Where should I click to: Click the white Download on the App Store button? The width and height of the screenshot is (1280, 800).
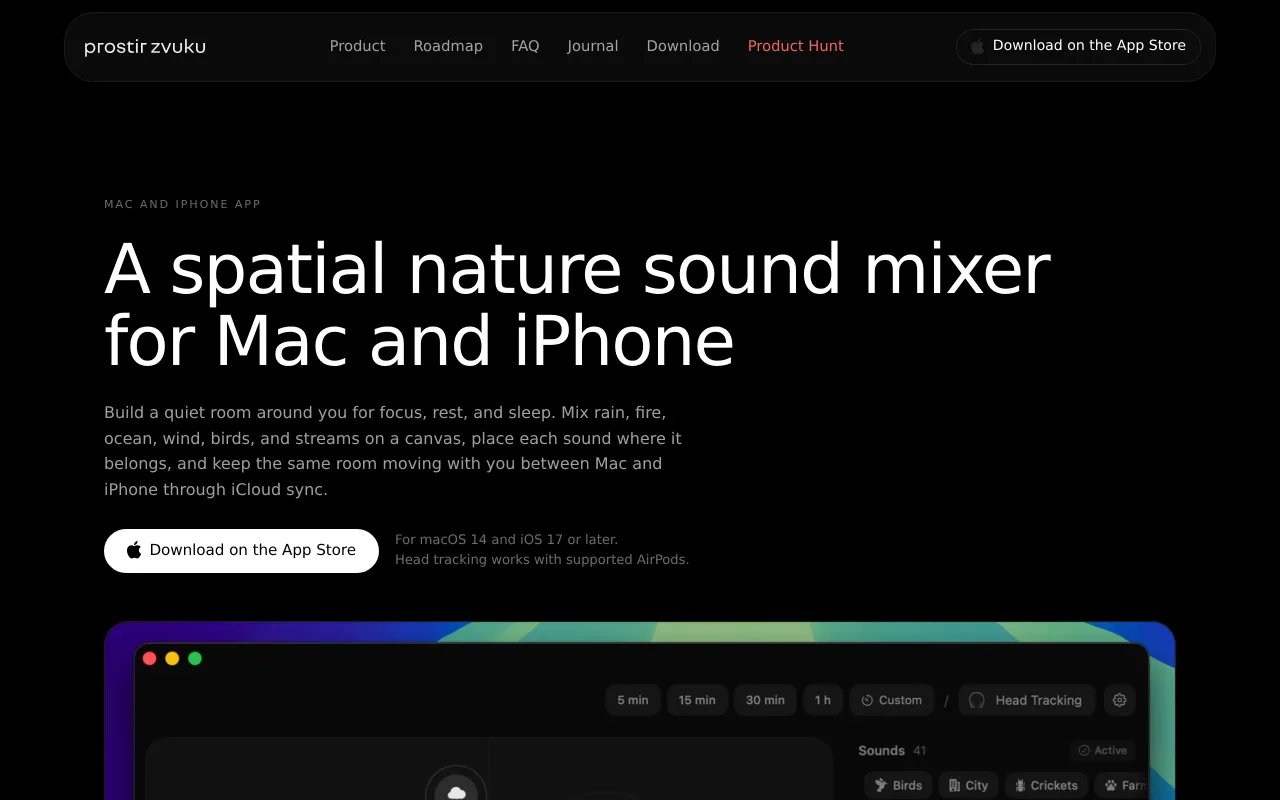(x=241, y=551)
